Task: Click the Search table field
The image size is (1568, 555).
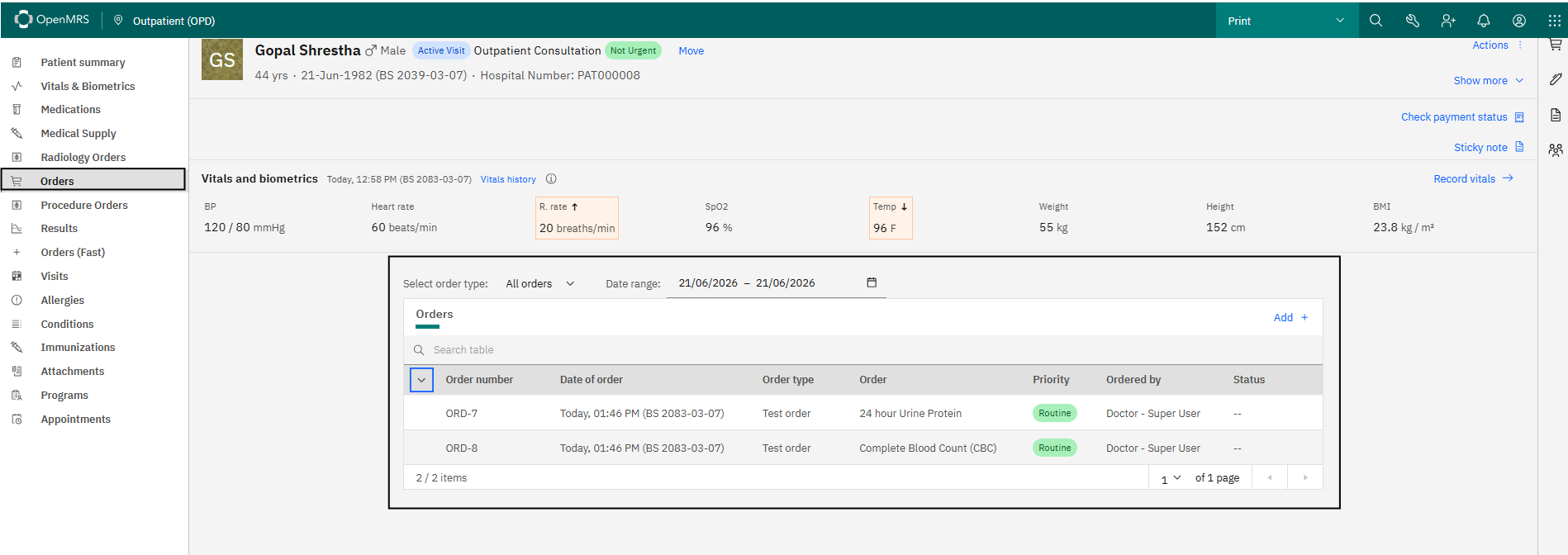Action: (863, 350)
